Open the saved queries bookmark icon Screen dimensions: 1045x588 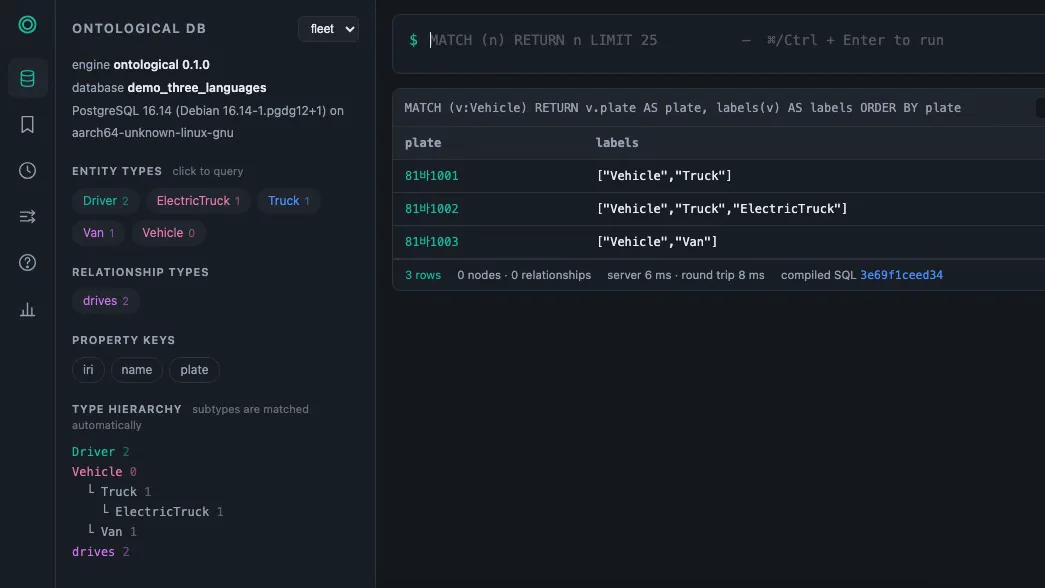(x=27, y=125)
